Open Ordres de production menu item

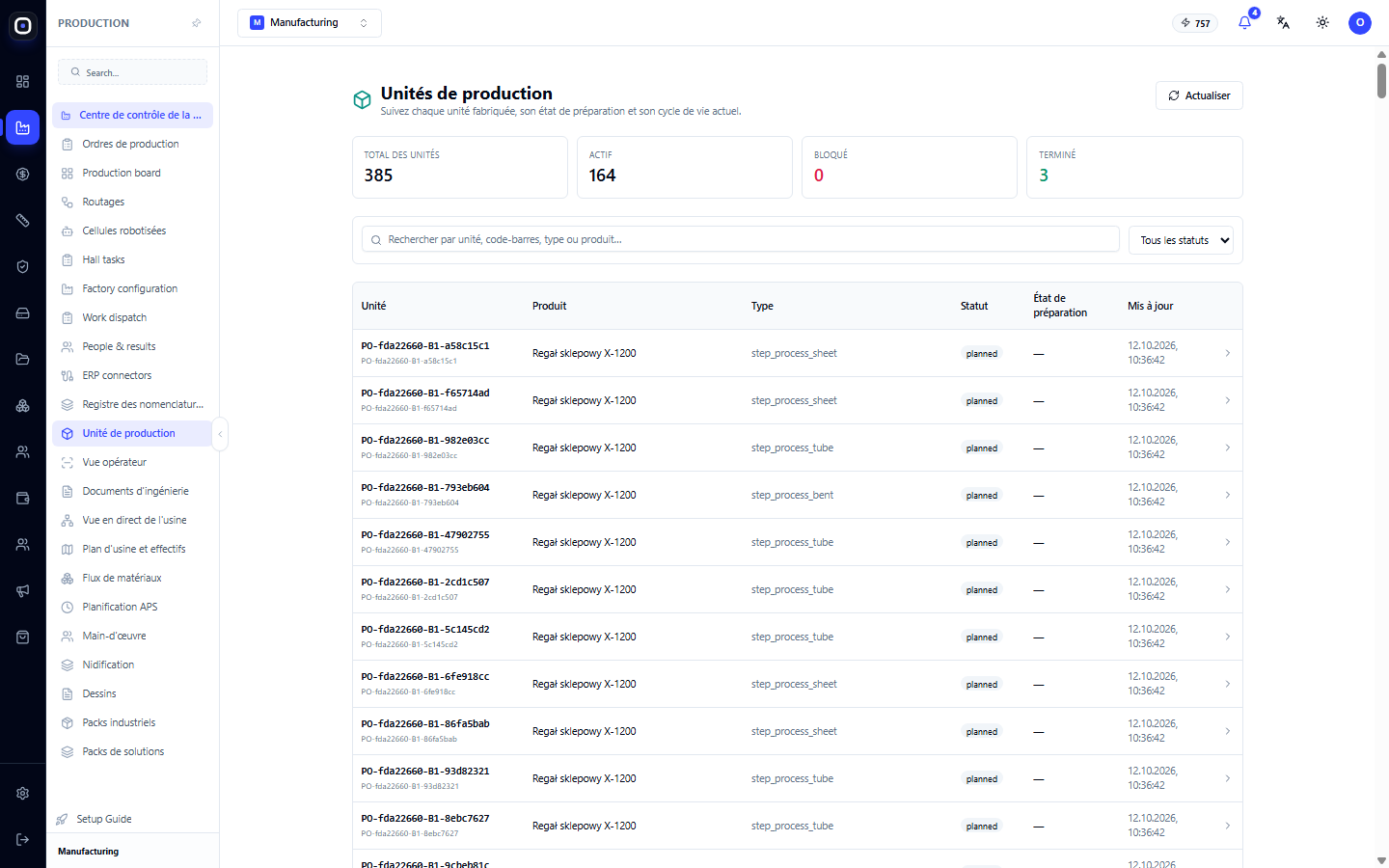(x=132, y=145)
